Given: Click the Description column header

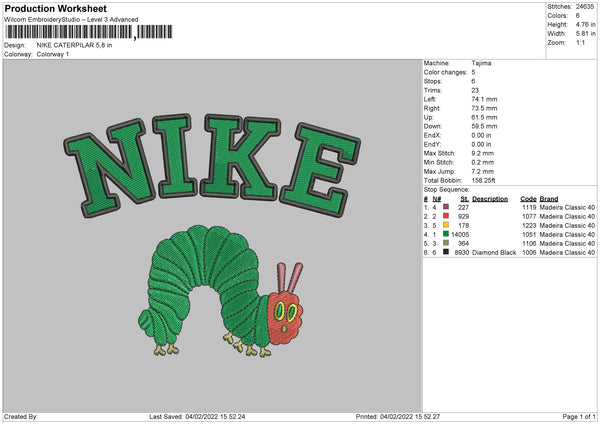Looking at the screenshot, I should coord(490,199).
